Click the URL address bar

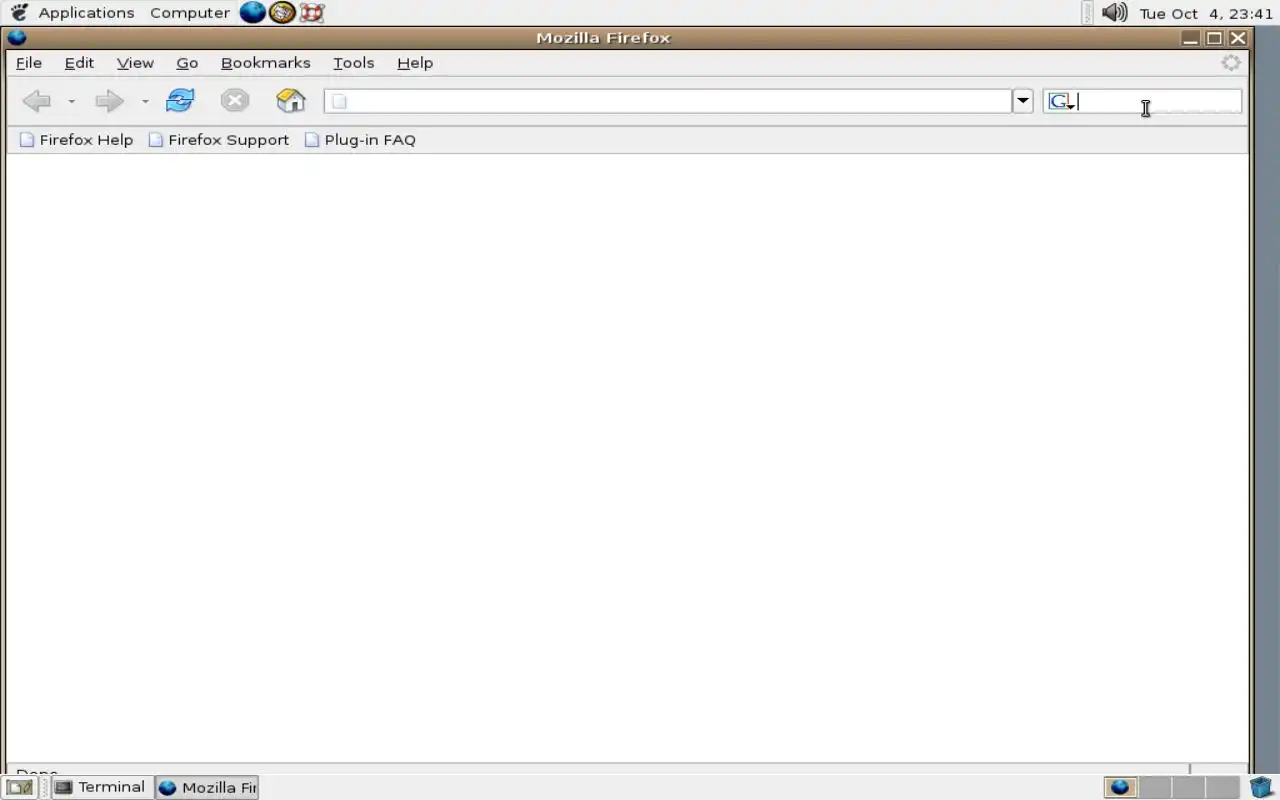tap(668, 101)
